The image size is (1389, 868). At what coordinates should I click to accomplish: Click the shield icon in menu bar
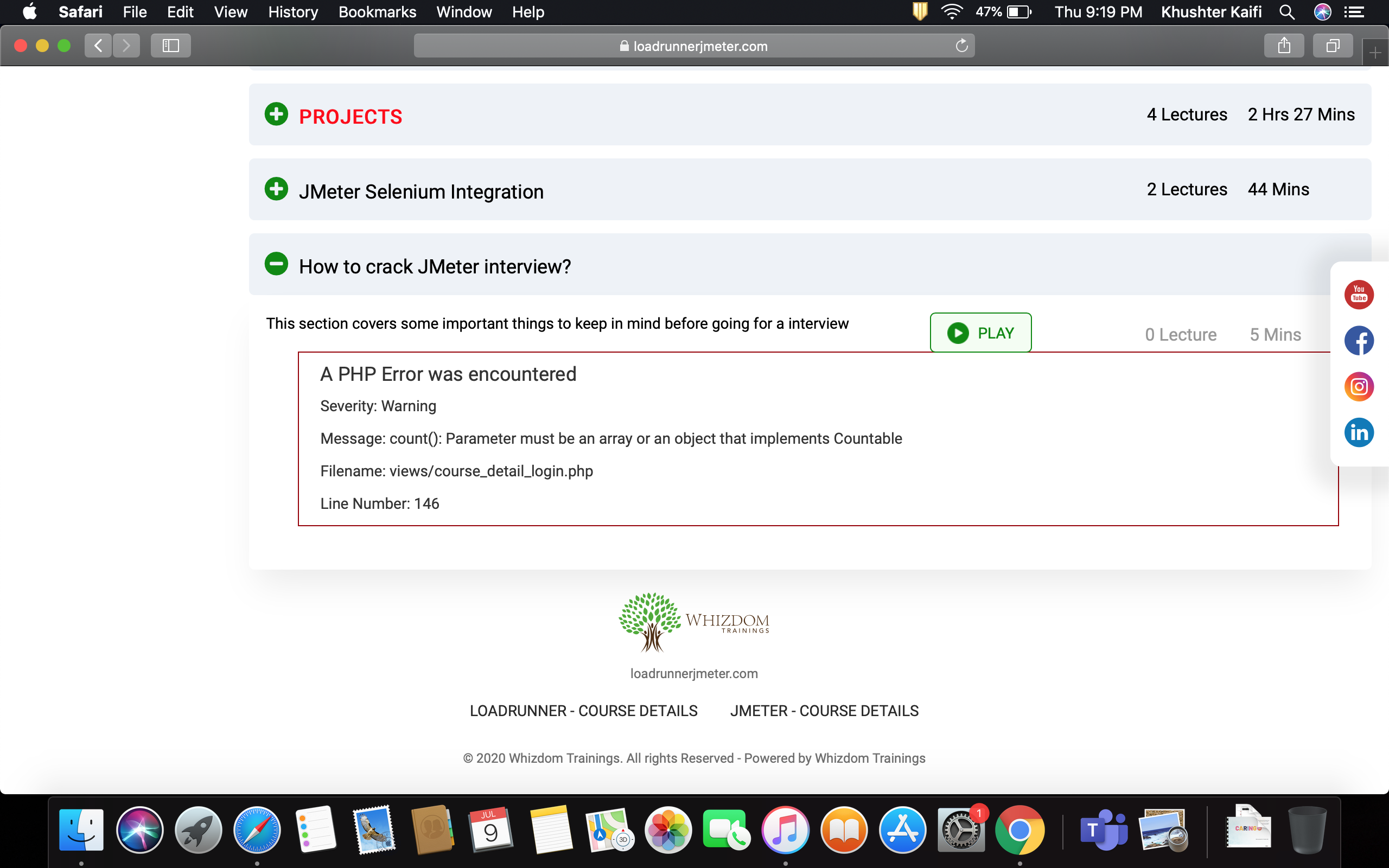click(920, 12)
